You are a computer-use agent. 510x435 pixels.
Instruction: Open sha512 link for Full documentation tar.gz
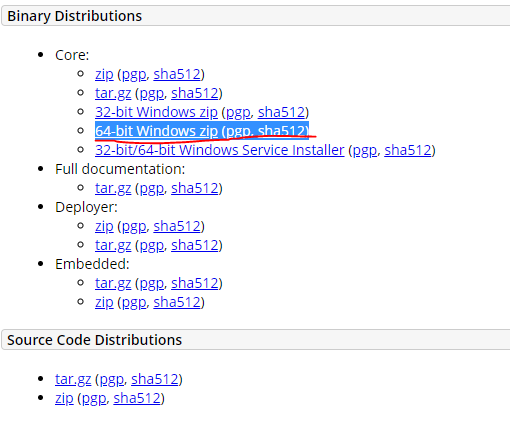195,188
